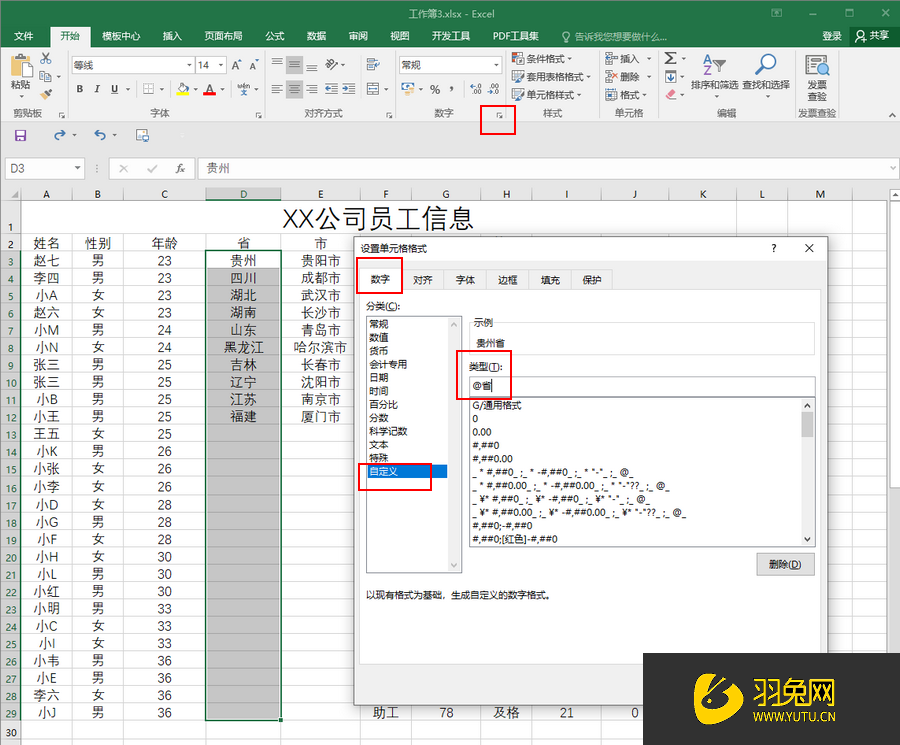
Task: Toggle italic formatting
Action: click(97, 89)
